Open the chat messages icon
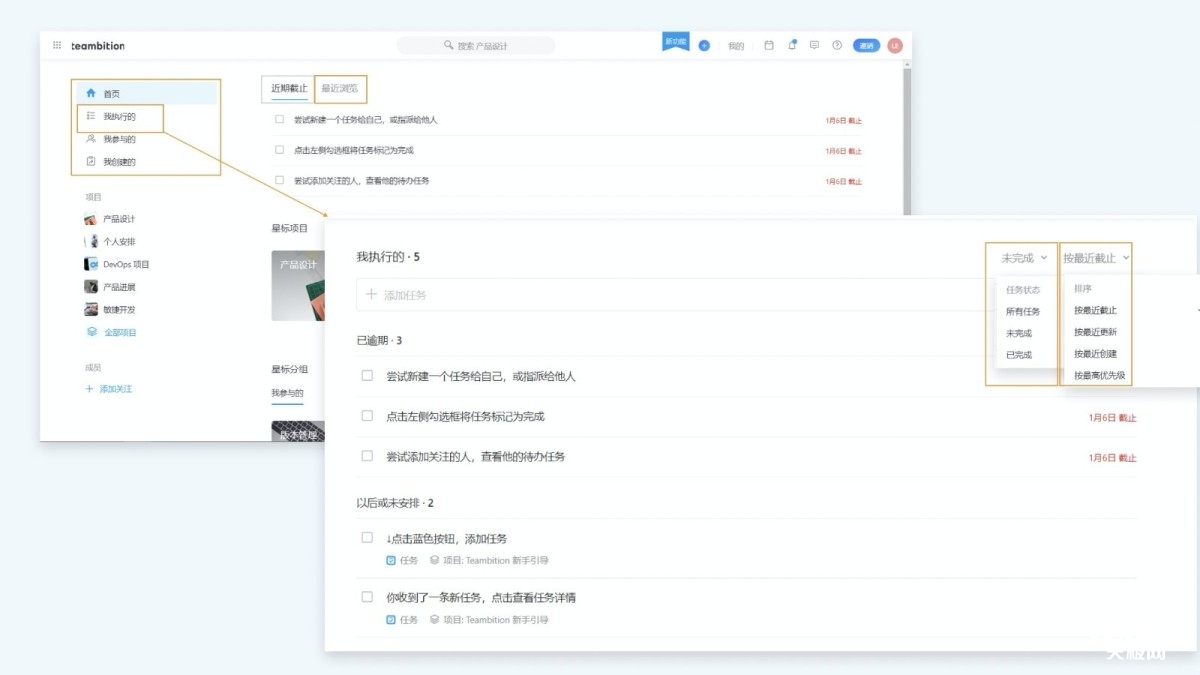This screenshot has height=675, width=1200. pos(814,46)
